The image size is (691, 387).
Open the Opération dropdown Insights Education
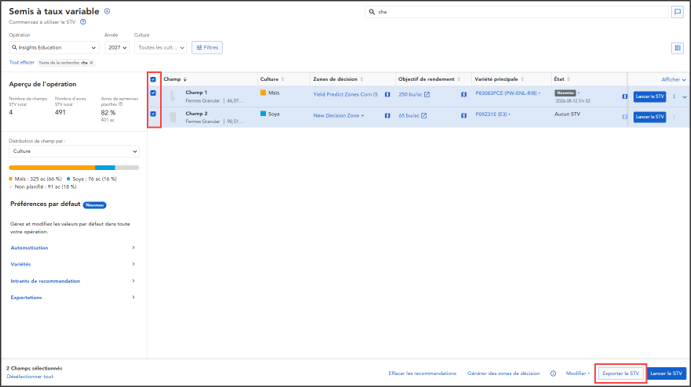pos(54,48)
